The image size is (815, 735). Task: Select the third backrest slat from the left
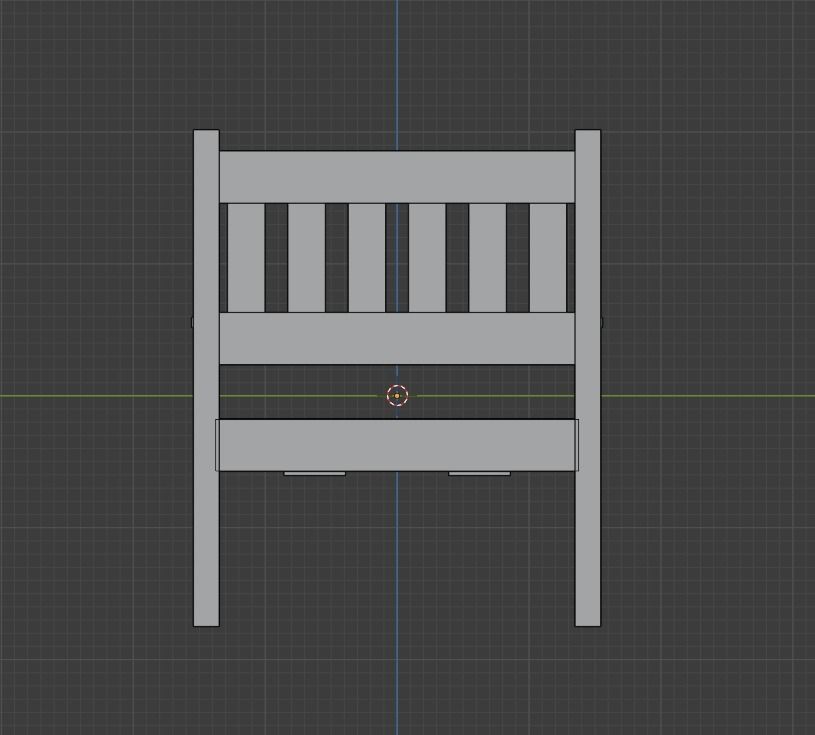point(367,258)
